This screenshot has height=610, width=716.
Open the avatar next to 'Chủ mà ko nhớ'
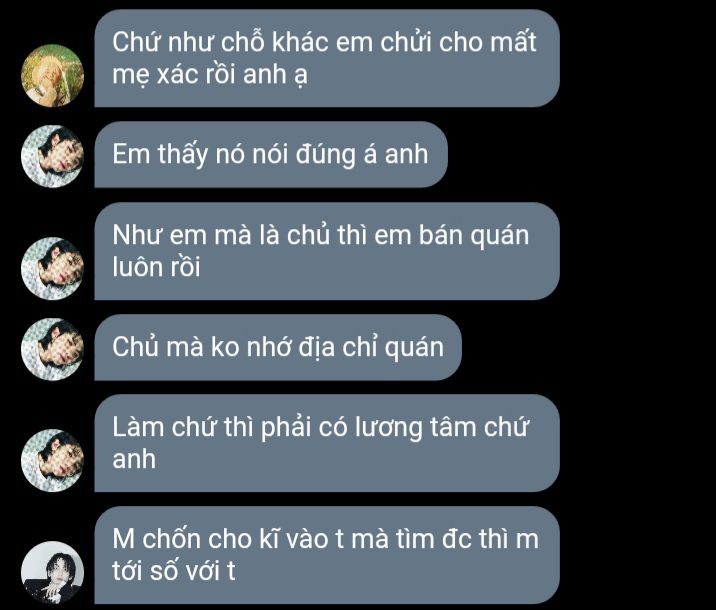[x=53, y=349]
